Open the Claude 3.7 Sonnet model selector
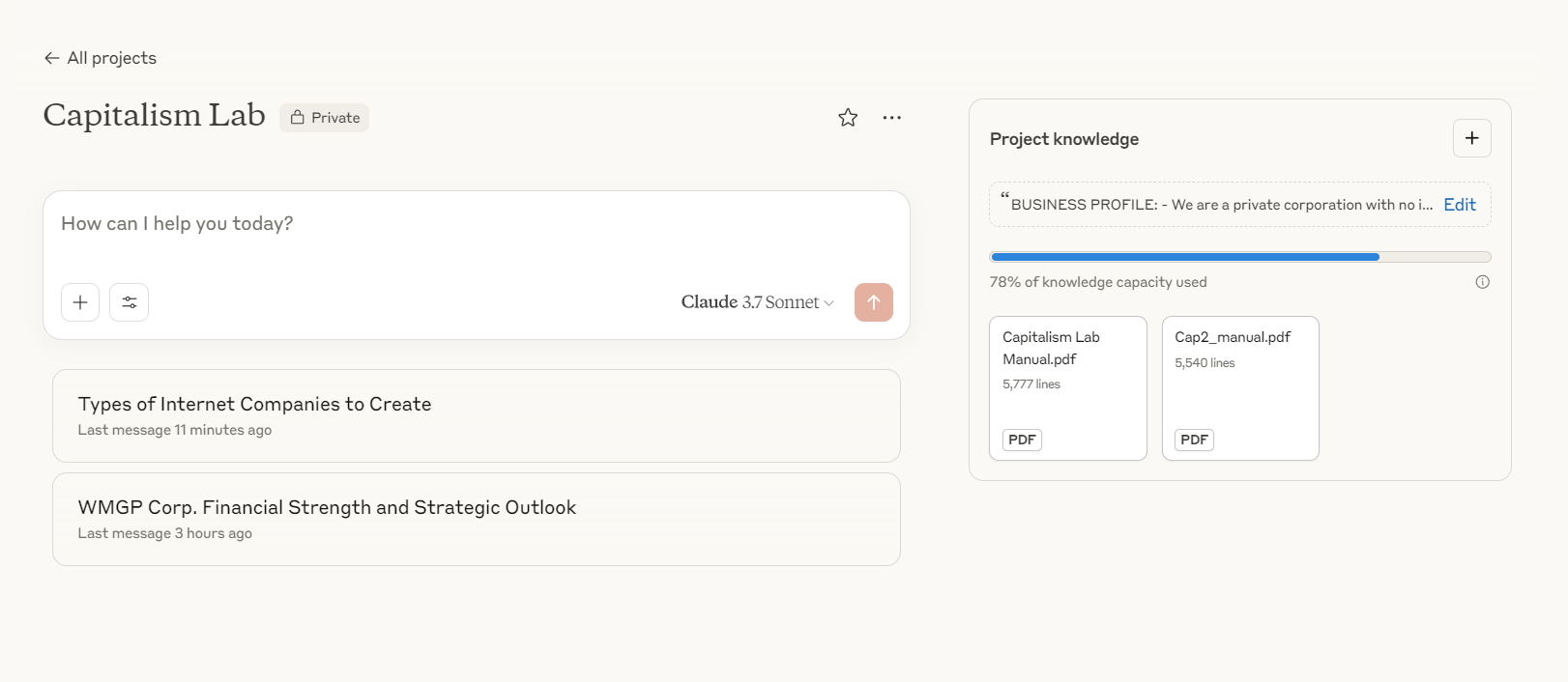Screen dimensions: 1568x682 click(757, 302)
